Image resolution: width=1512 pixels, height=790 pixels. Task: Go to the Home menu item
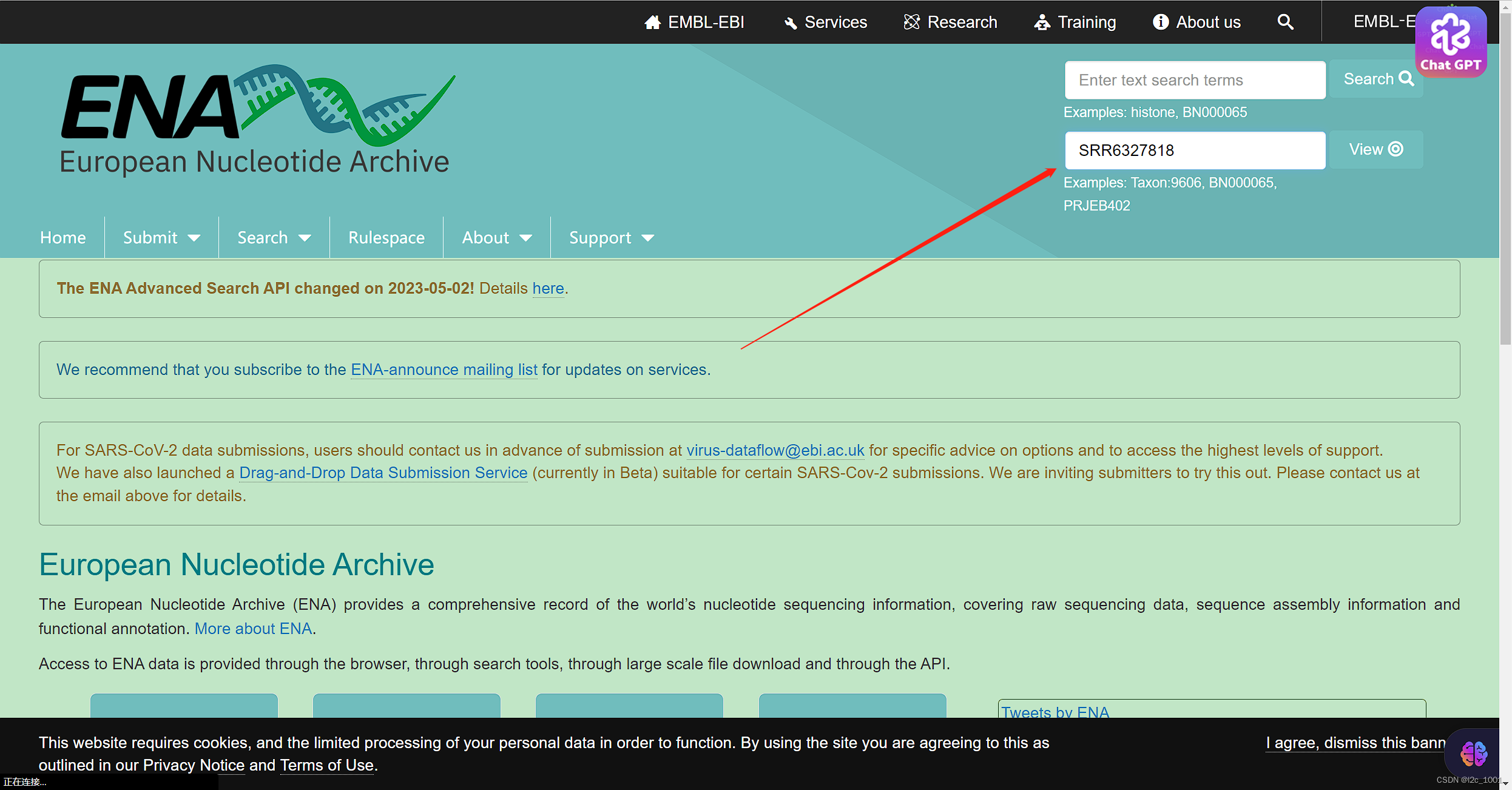63,238
